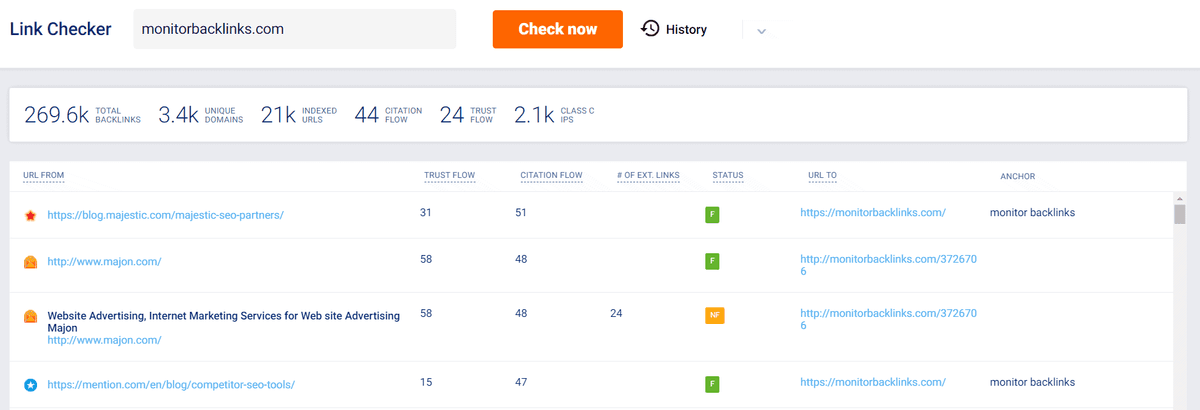The width and height of the screenshot is (1200, 410).
Task: Sort by TRUST FLOW column header
Action: pos(449,176)
